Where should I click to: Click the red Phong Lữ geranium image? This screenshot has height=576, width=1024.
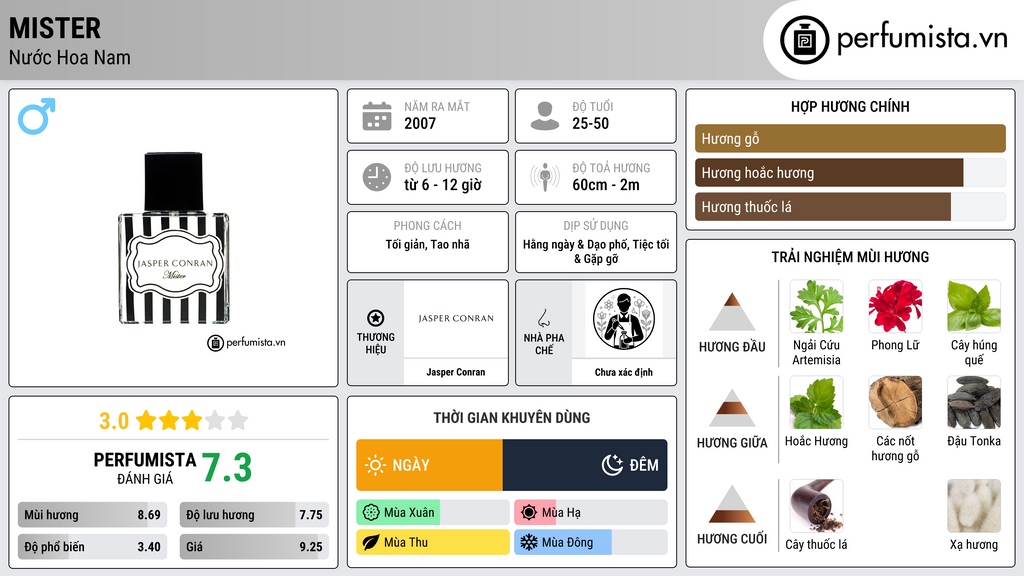(895, 307)
